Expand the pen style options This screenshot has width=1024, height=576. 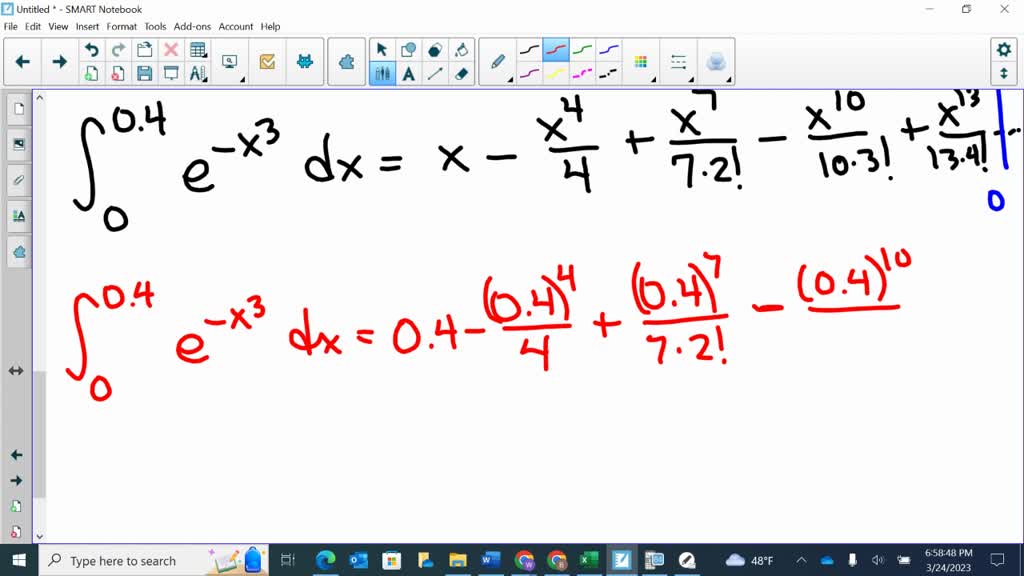point(511,79)
